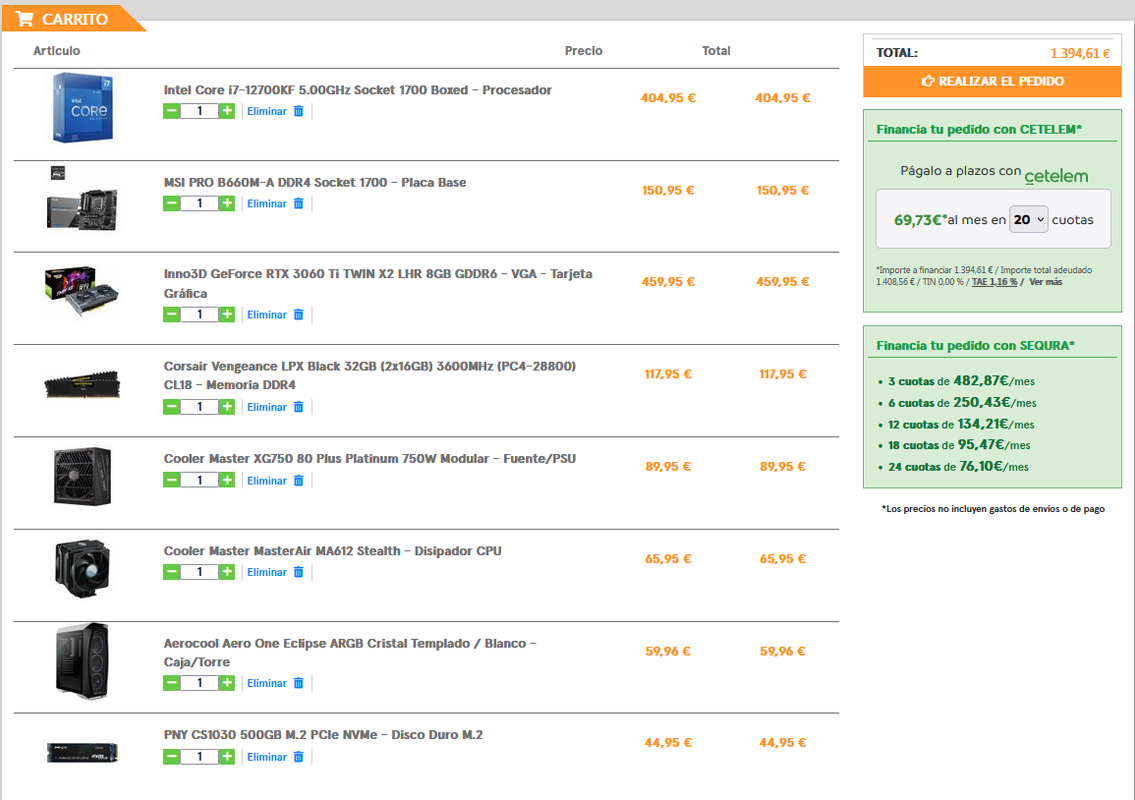The image size is (1135, 800).
Task: Open the cuotas dropdown showing 20
Action: (1029, 219)
